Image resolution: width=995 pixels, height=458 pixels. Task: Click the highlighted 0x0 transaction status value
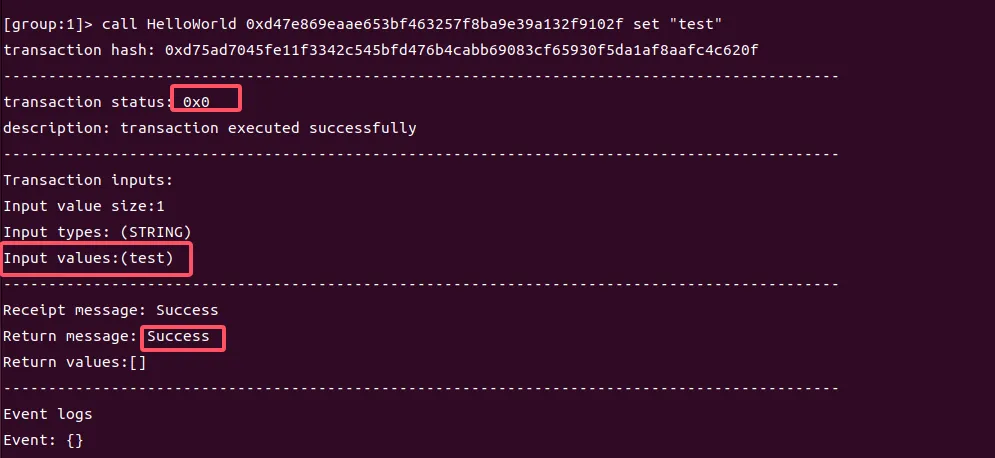click(196, 102)
